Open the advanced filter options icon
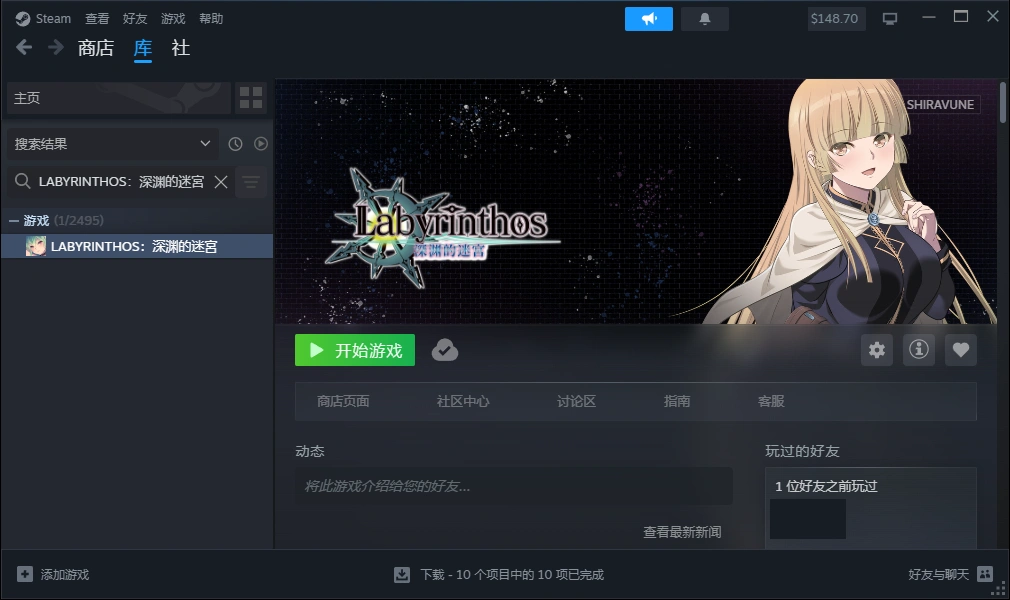The image size is (1010, 600). 251,182
